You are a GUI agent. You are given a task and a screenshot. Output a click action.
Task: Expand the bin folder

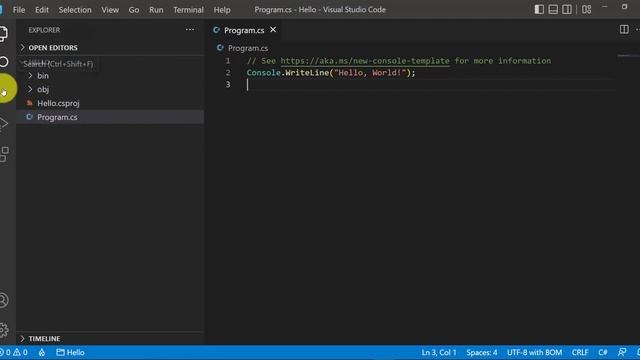click(x=110, y=76)
